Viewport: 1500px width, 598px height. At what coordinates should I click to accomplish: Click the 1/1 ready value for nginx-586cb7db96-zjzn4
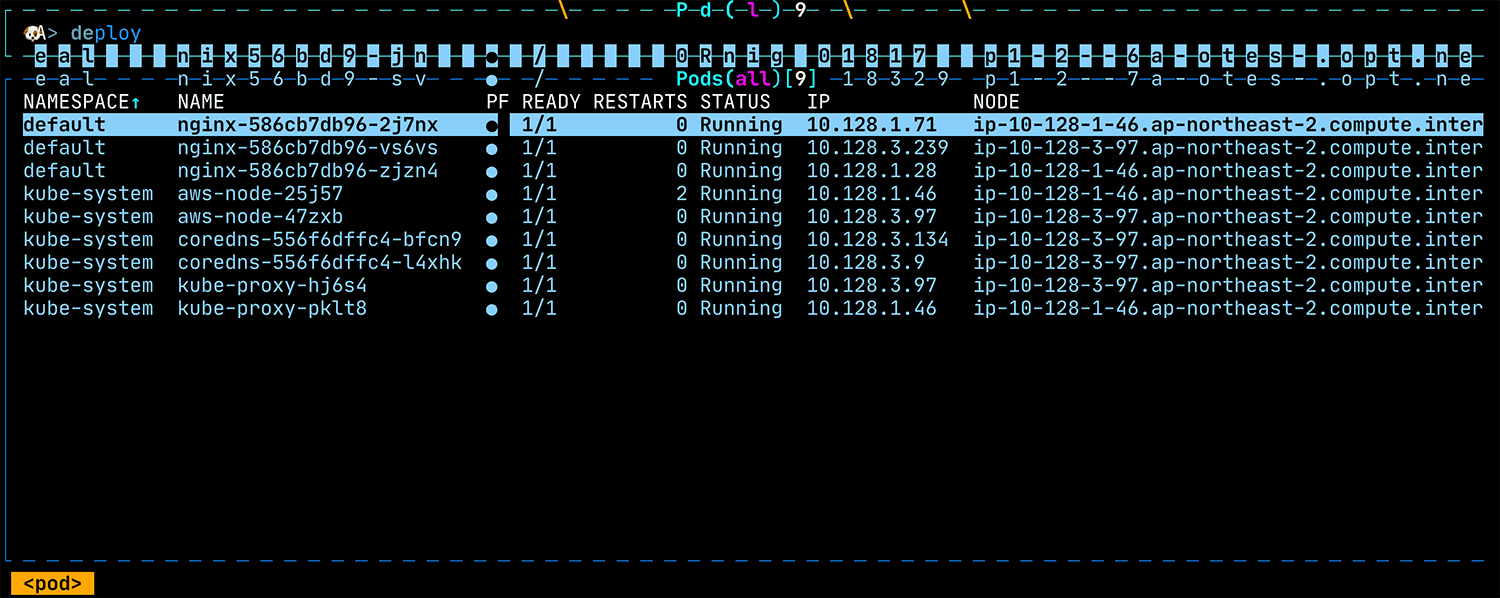click(539, 171)
